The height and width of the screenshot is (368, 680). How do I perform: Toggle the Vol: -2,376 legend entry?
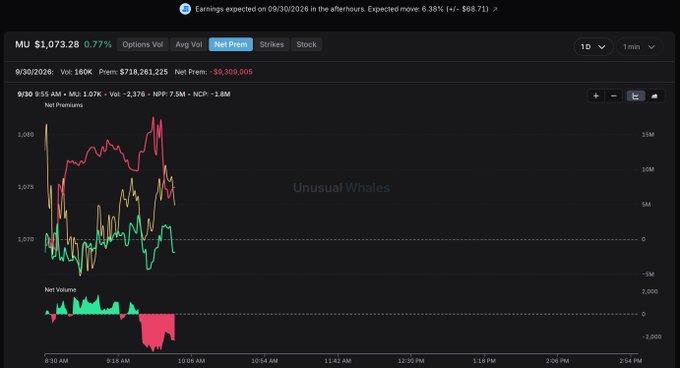[x=127, y=94]
